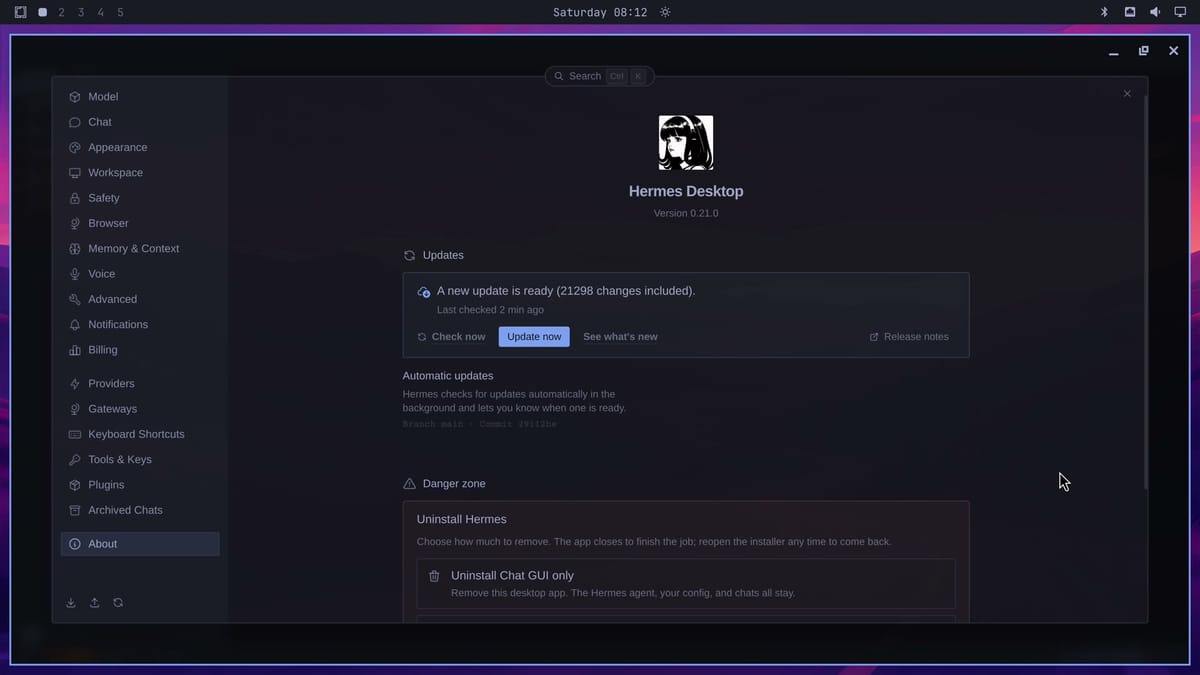This screenshot has height=675, width=1200.
Task: Choose Uninstall Chat GUI only
Action: coord(686,584)
